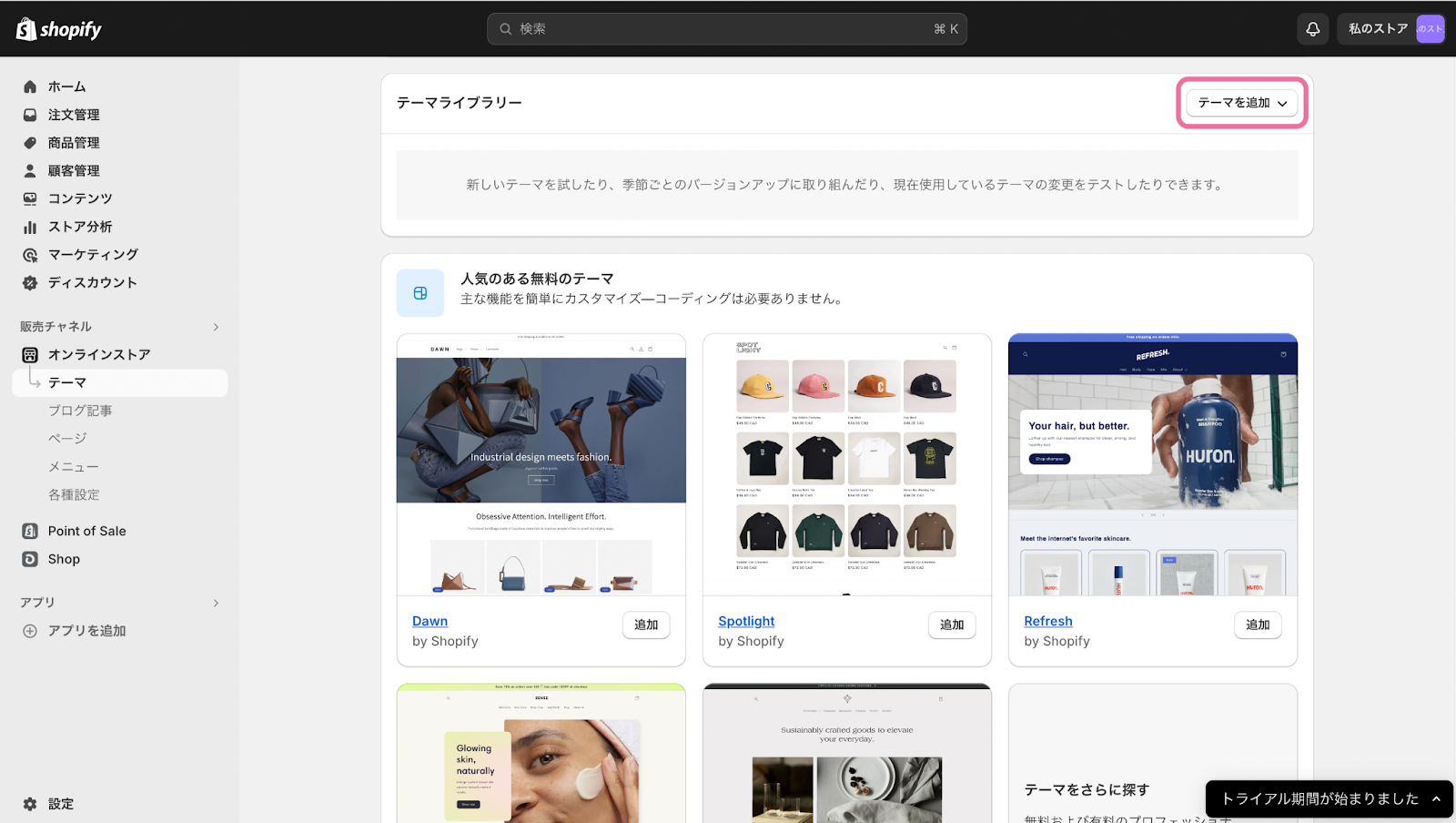Viewport: 1456px width, 823px height.
Task: Click the plus icon beside アプリを追加
Action: [x=30, y=631]
